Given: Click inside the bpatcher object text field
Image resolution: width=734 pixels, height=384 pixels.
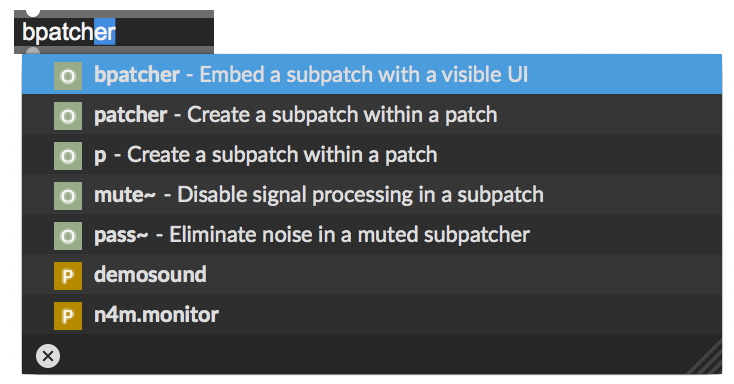Looking at the screenshot, I should [114, 32].
